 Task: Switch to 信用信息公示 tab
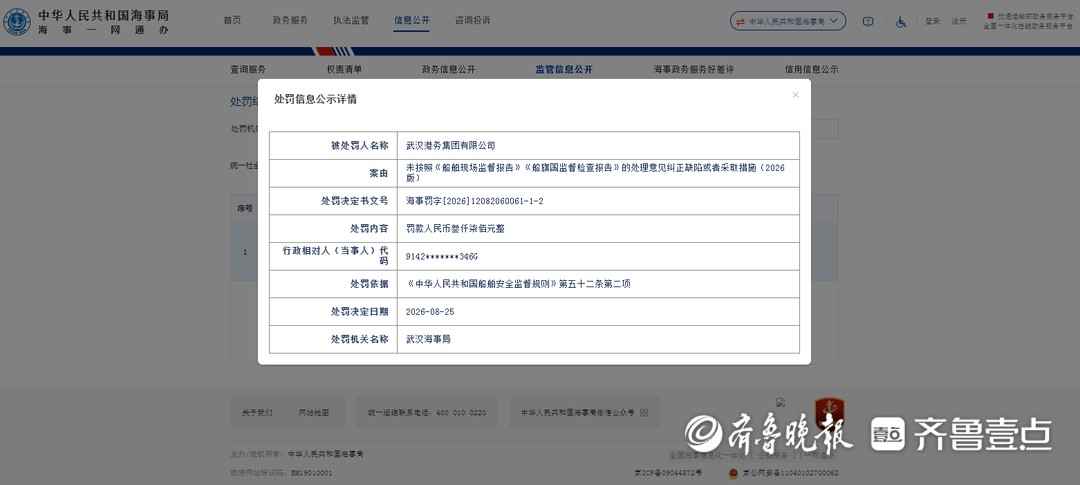[x=811, y=70]
